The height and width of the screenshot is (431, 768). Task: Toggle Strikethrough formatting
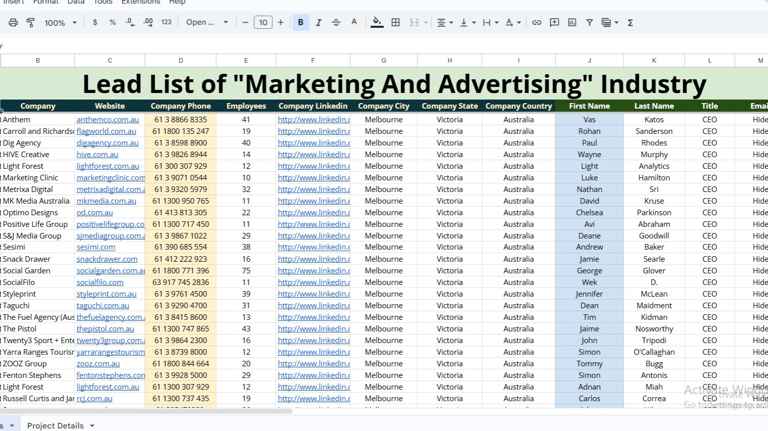[336, 22]
